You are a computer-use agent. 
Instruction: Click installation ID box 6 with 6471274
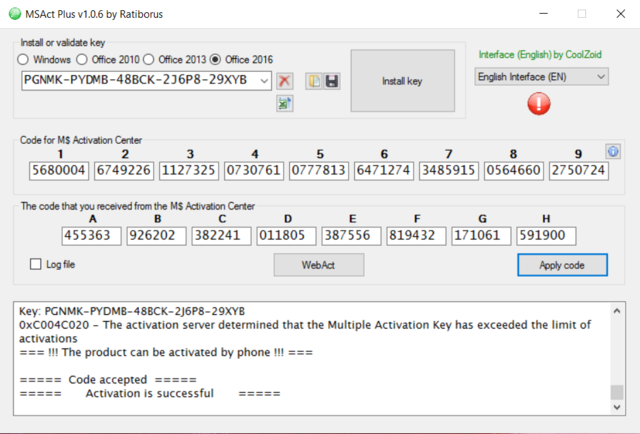click(384, 171)
